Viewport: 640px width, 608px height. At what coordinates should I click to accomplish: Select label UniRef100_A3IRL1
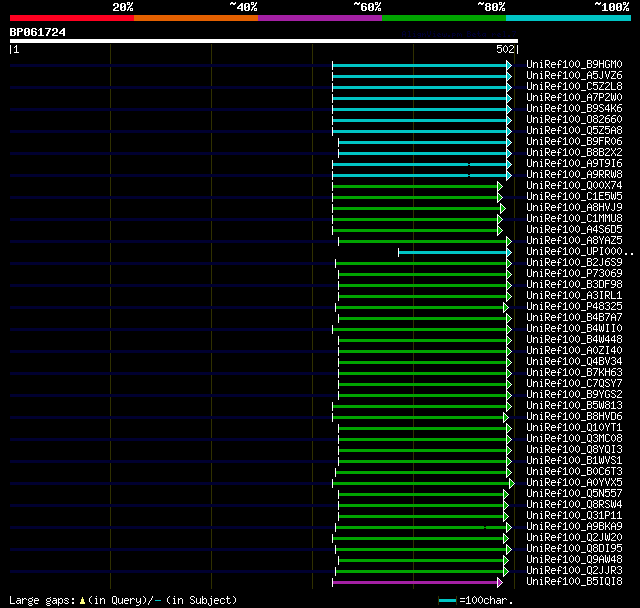coord(574,296)
